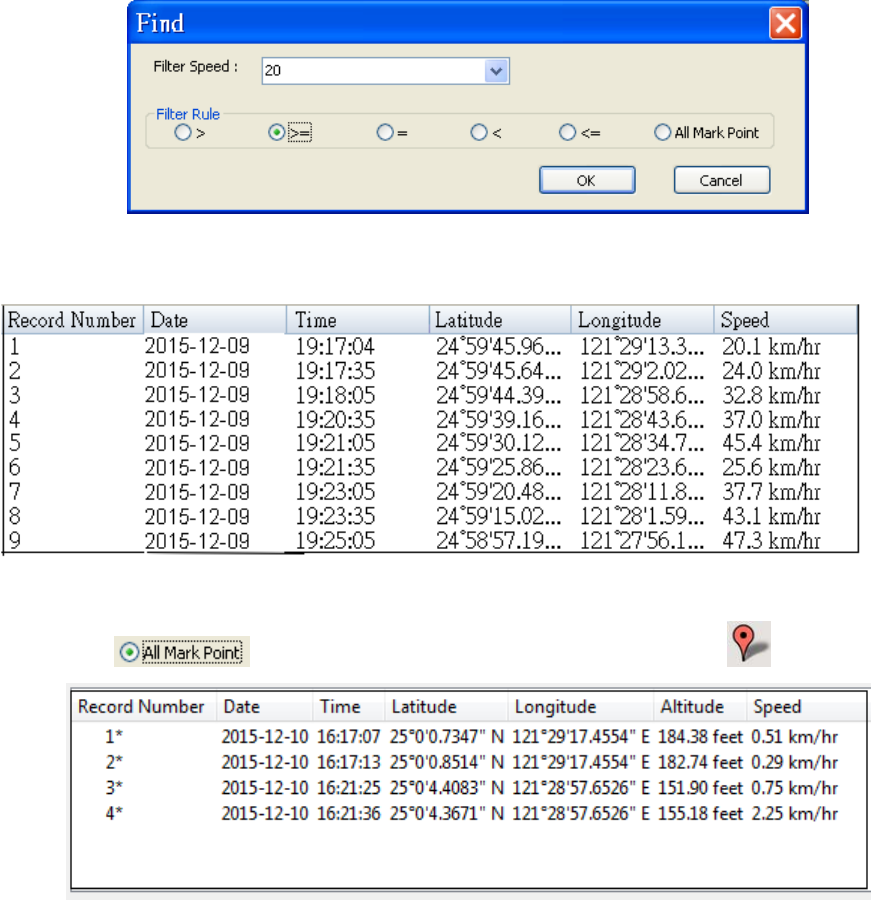This screenshot has height=900, width=871.
Task: Click the Longitude header in speed table
Action: coord(642,320)
